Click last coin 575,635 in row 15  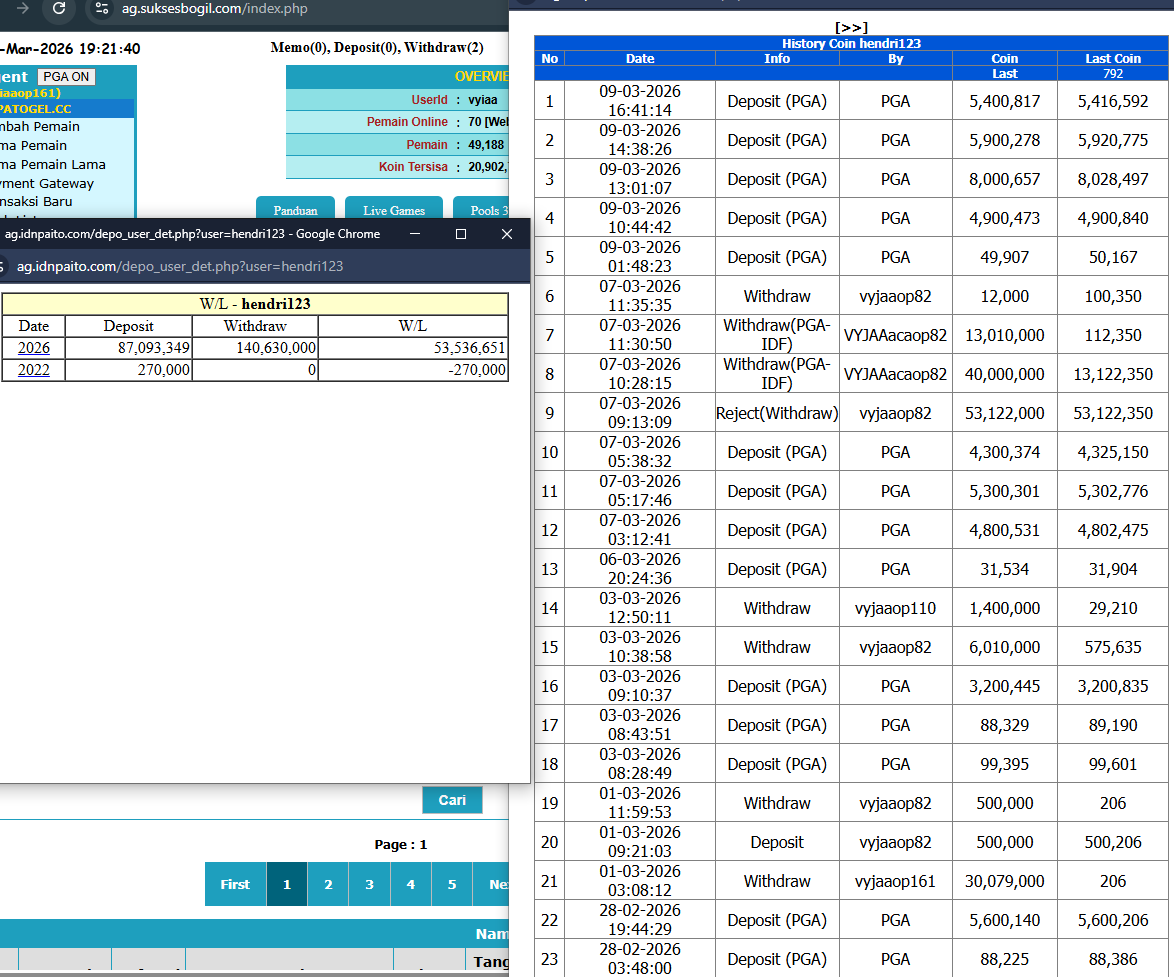coord(1113,647)
